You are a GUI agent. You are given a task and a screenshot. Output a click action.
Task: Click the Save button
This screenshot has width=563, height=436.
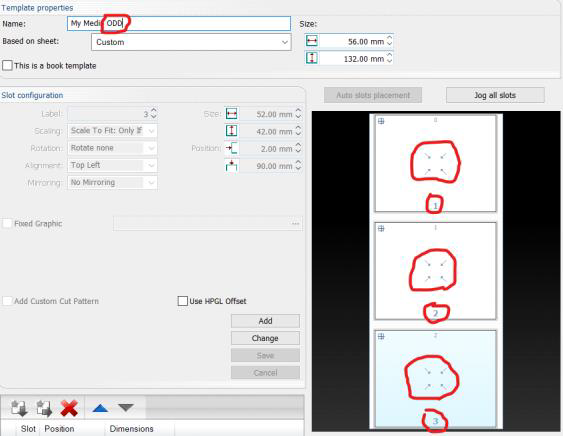tap(265, 355)
